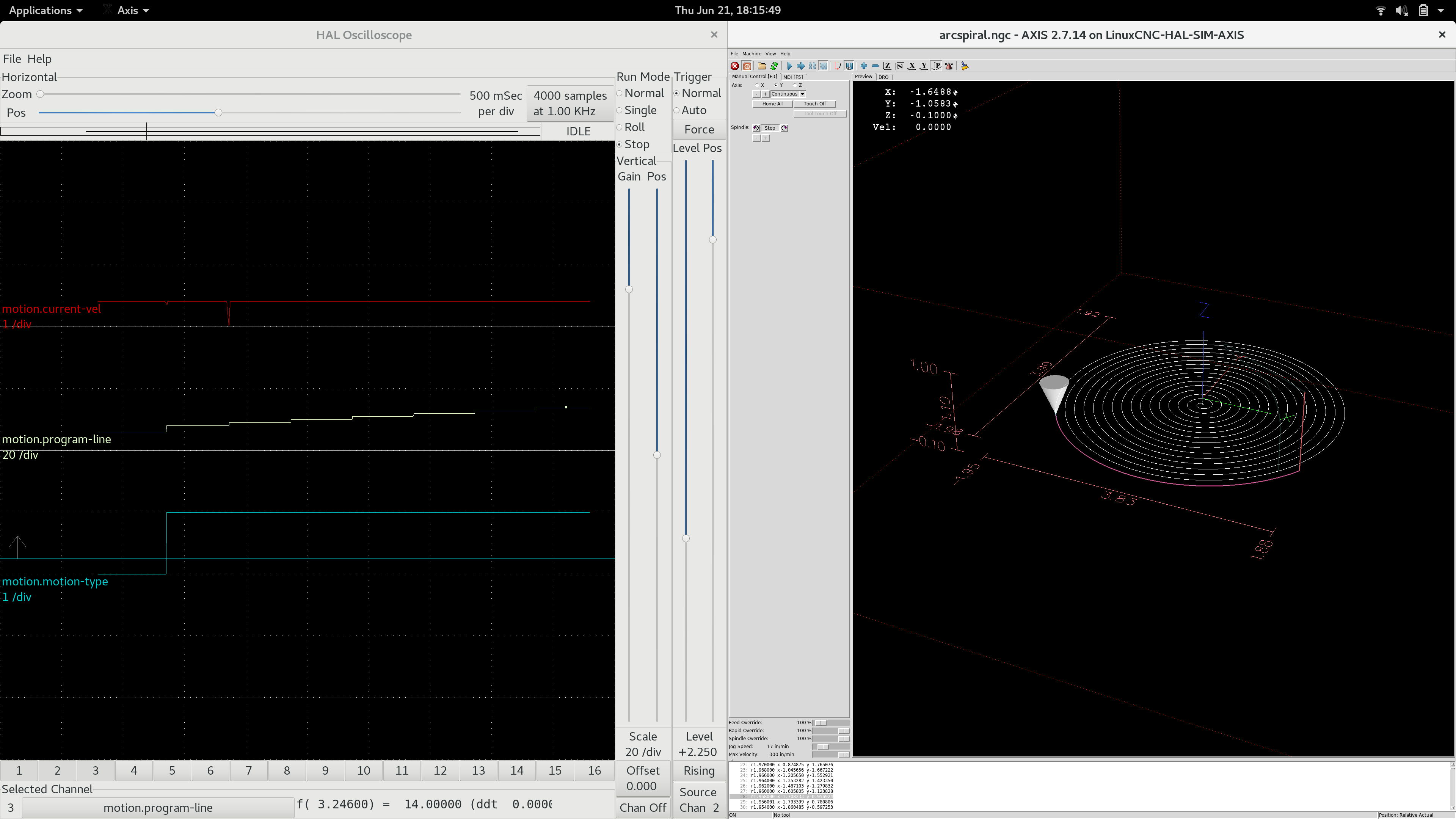This screenshot has height=819, width=1456.
Task: Click the rotate view cone icon
Action: point(949,66)
